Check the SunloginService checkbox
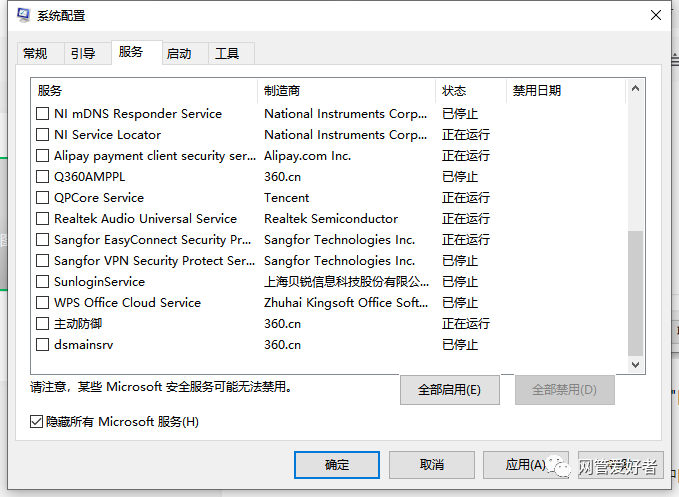The height and width of the screenshot is (497, 679). click(x=42, y=281)
